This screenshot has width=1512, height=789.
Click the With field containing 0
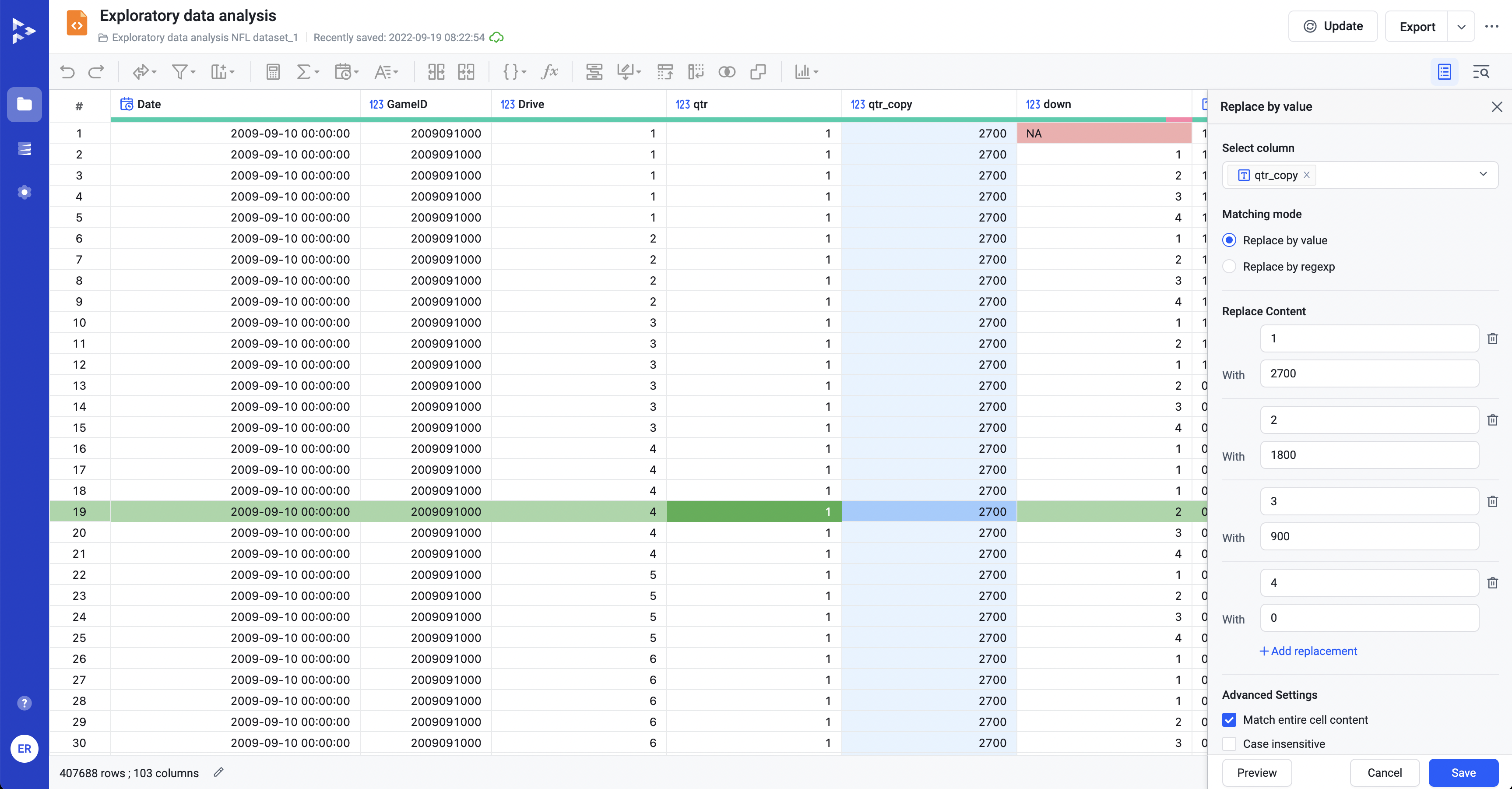pyautogui.click(x=1369, y=618)
